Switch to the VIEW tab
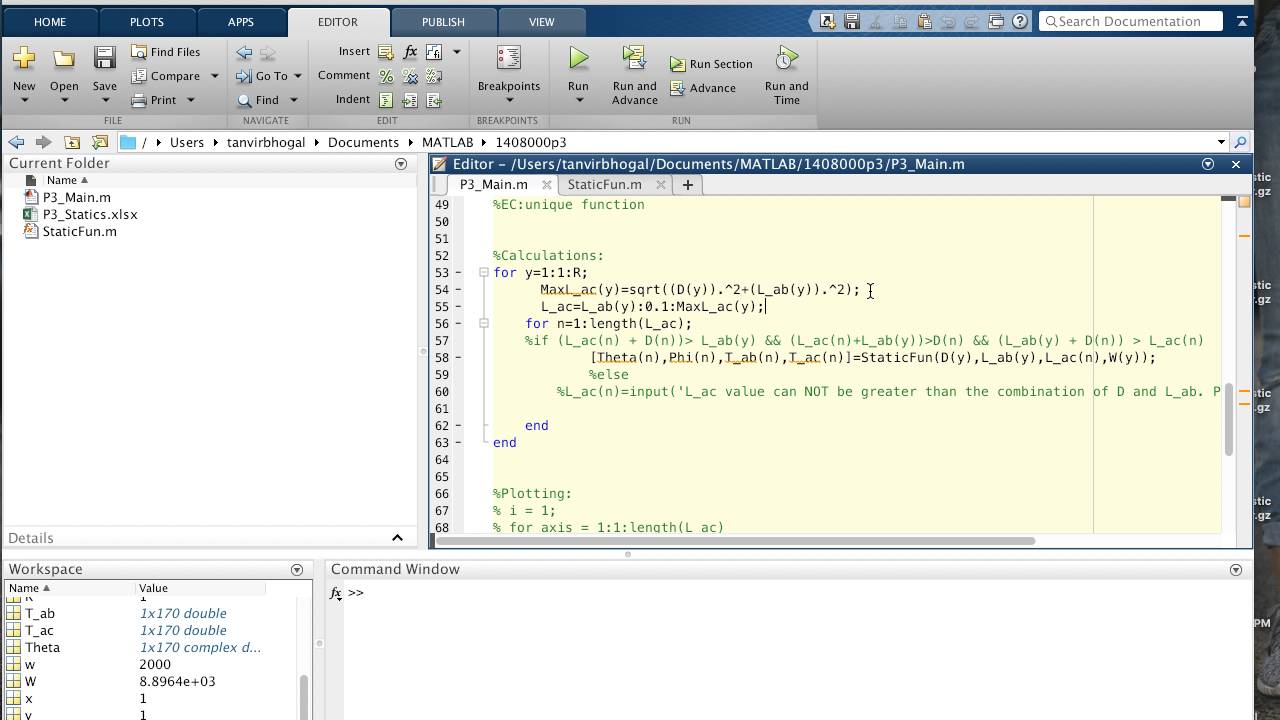 (541, 22)
